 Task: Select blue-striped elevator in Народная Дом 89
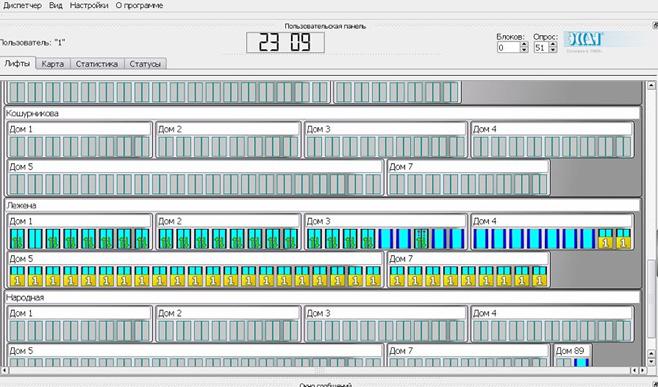pyautogui.click(x=582, y=363)
